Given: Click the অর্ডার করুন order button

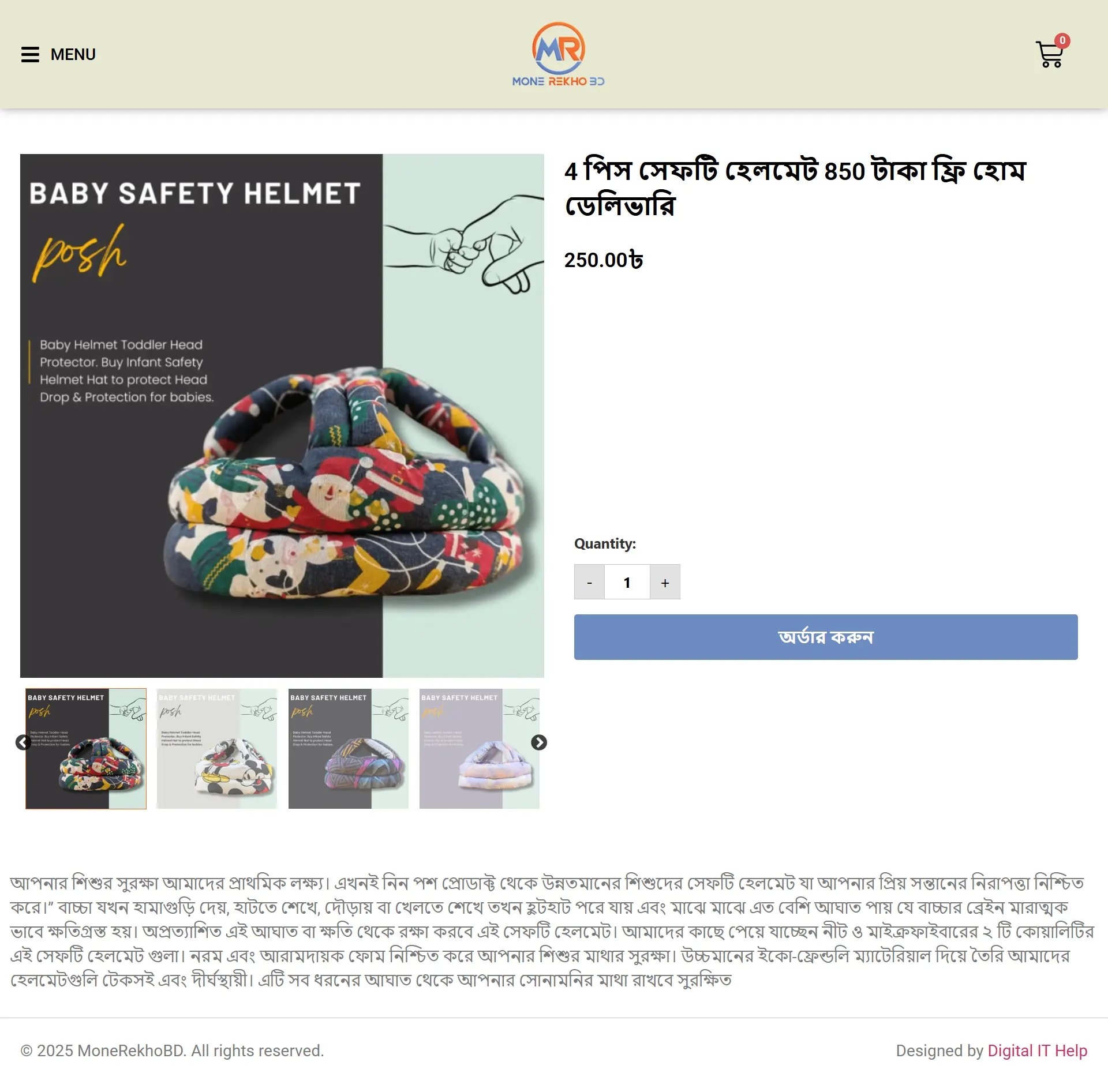Looking at the screenshot, I should click(x=826, y=637).
